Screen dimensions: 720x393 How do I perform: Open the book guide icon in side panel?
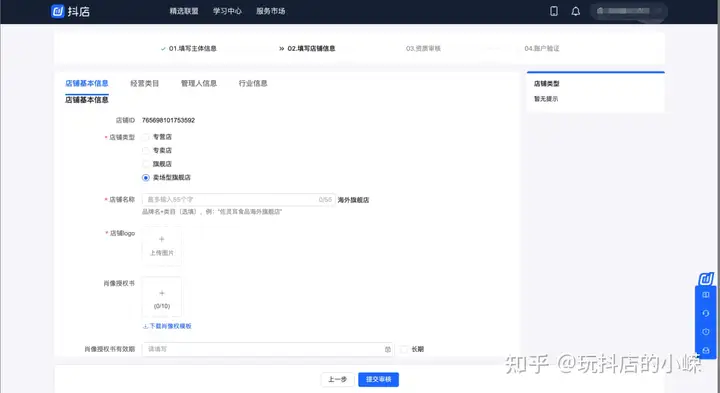[706, 295]
